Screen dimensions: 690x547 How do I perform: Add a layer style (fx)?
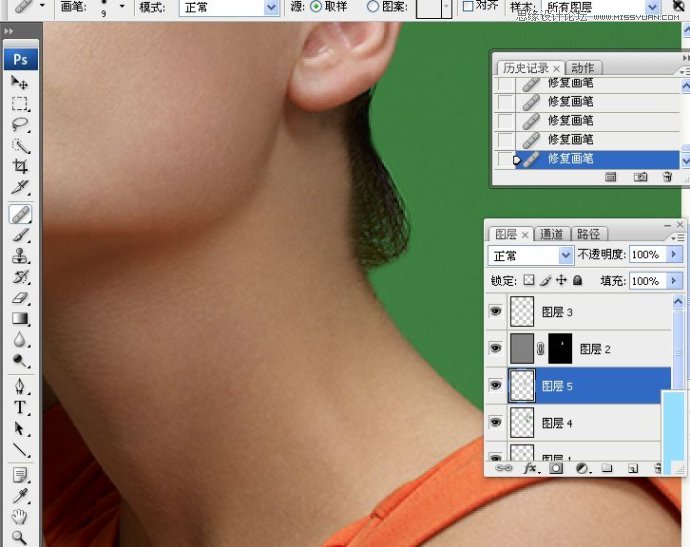(531, 468)
